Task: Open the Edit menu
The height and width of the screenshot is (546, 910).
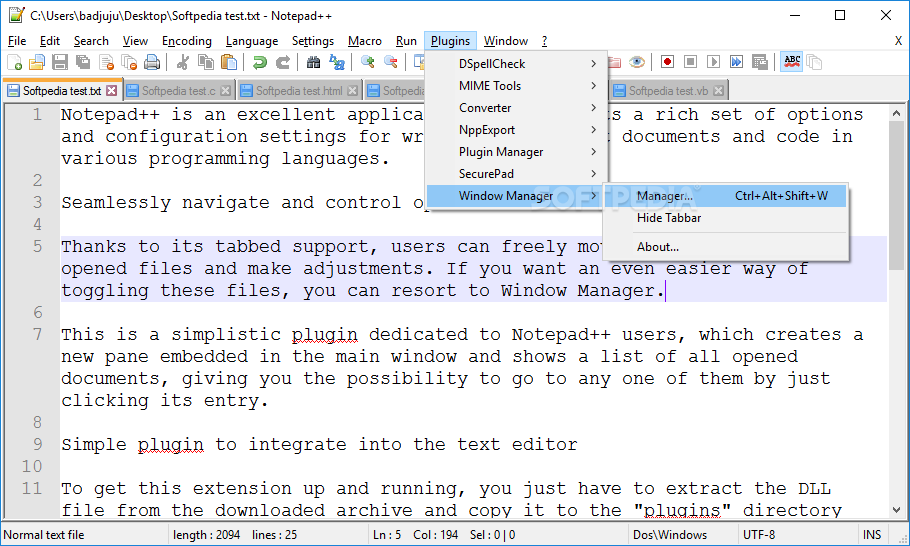Action: pyautogui.click(x=50, y=41)
